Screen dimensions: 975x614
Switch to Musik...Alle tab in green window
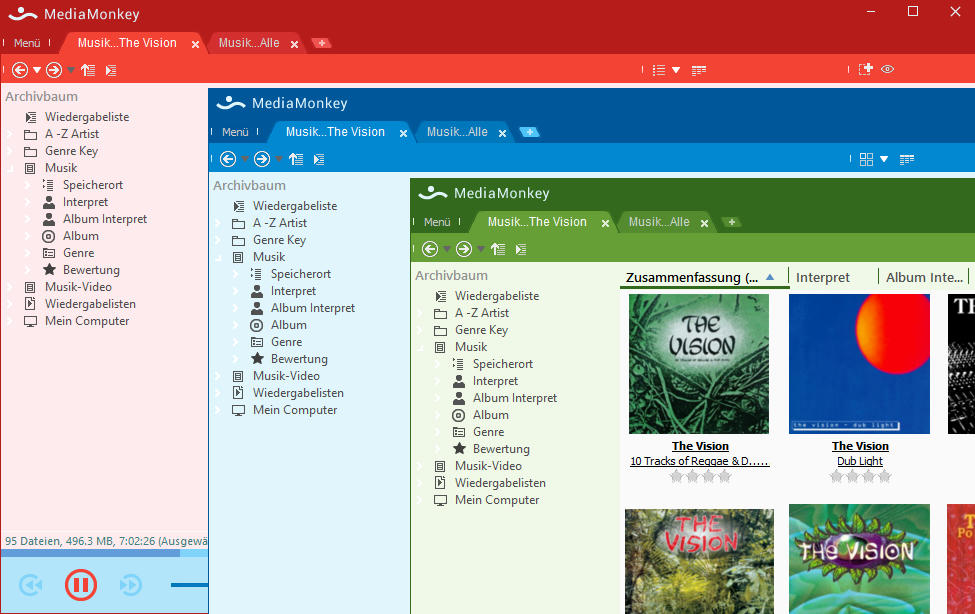pos(659,222)
